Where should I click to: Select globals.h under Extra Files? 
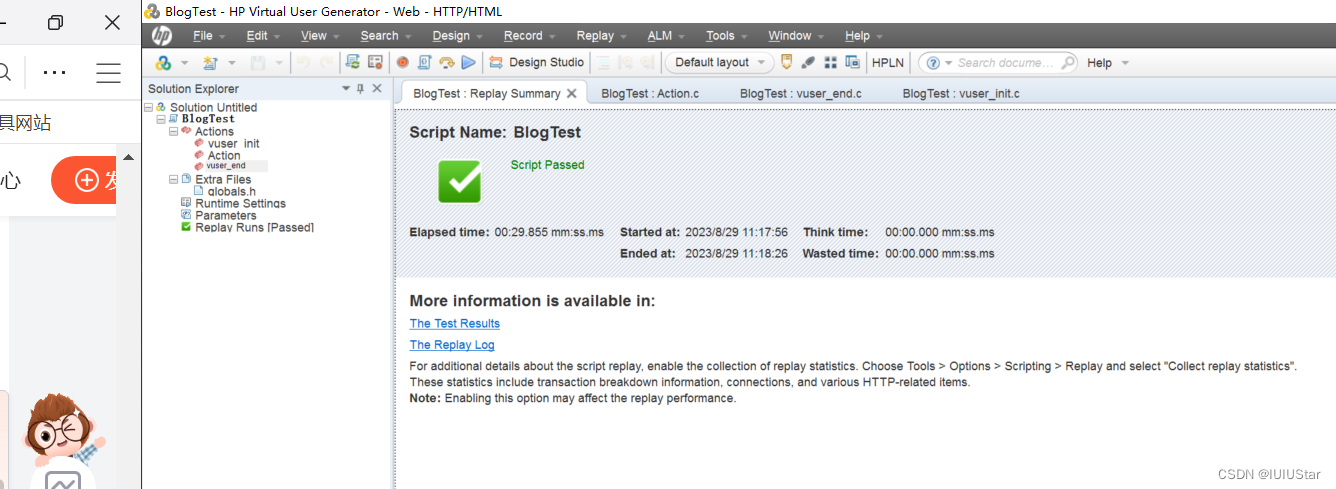point(231,191)
